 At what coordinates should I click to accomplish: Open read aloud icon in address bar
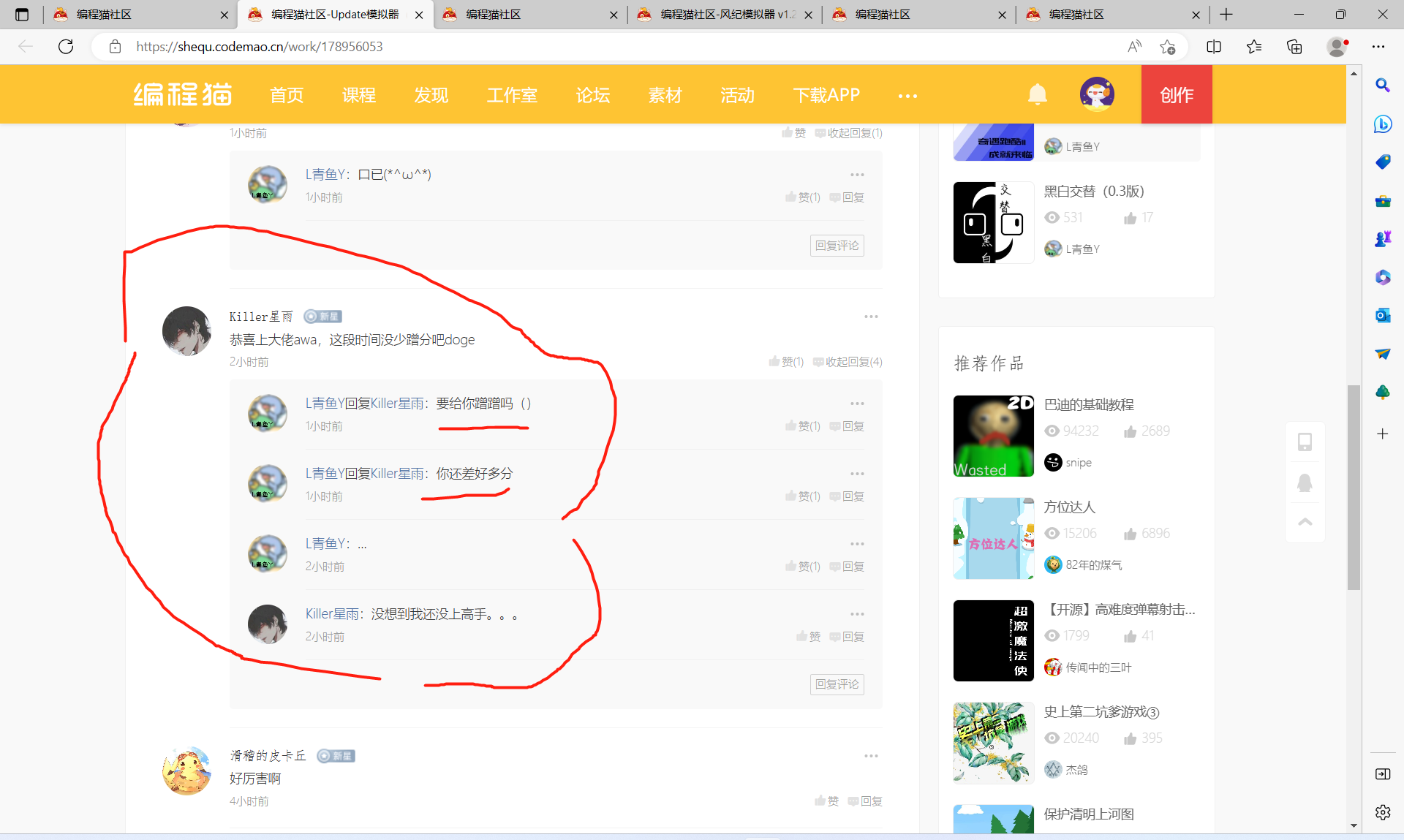point(1135,47)
